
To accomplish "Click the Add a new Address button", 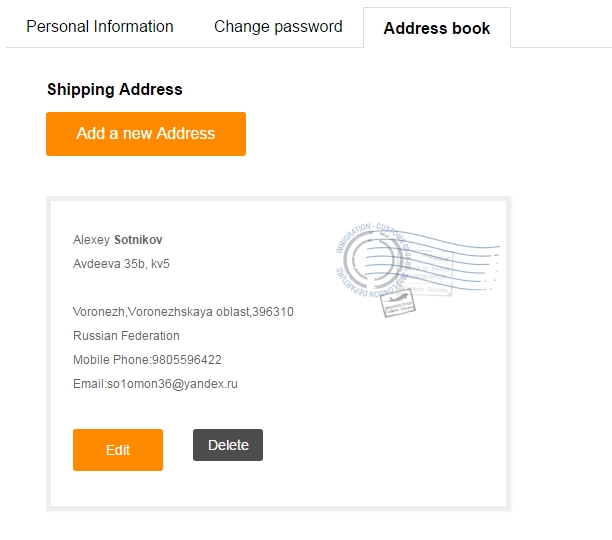I will [146, 134].
